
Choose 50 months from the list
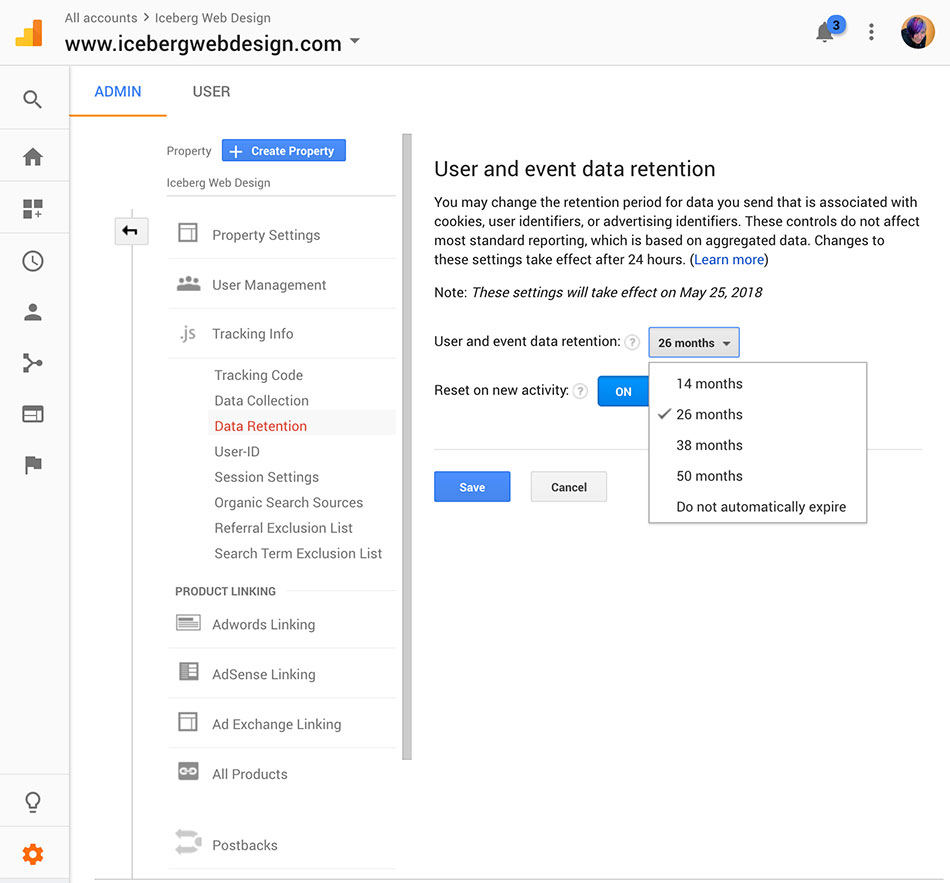pos(757,476)
